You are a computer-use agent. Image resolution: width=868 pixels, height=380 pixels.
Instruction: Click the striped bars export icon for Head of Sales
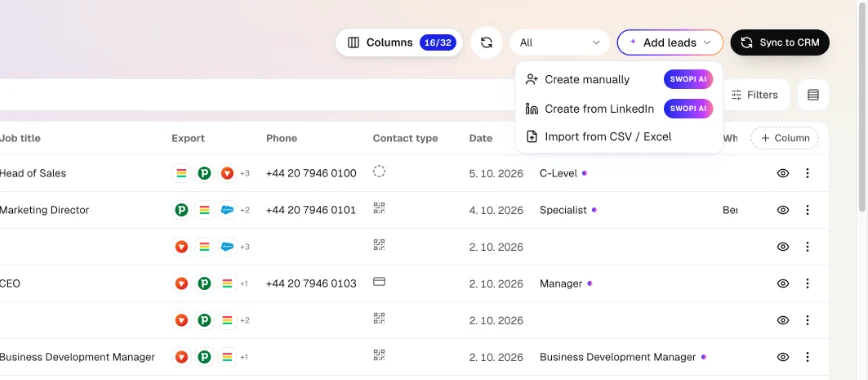(182, 173)
